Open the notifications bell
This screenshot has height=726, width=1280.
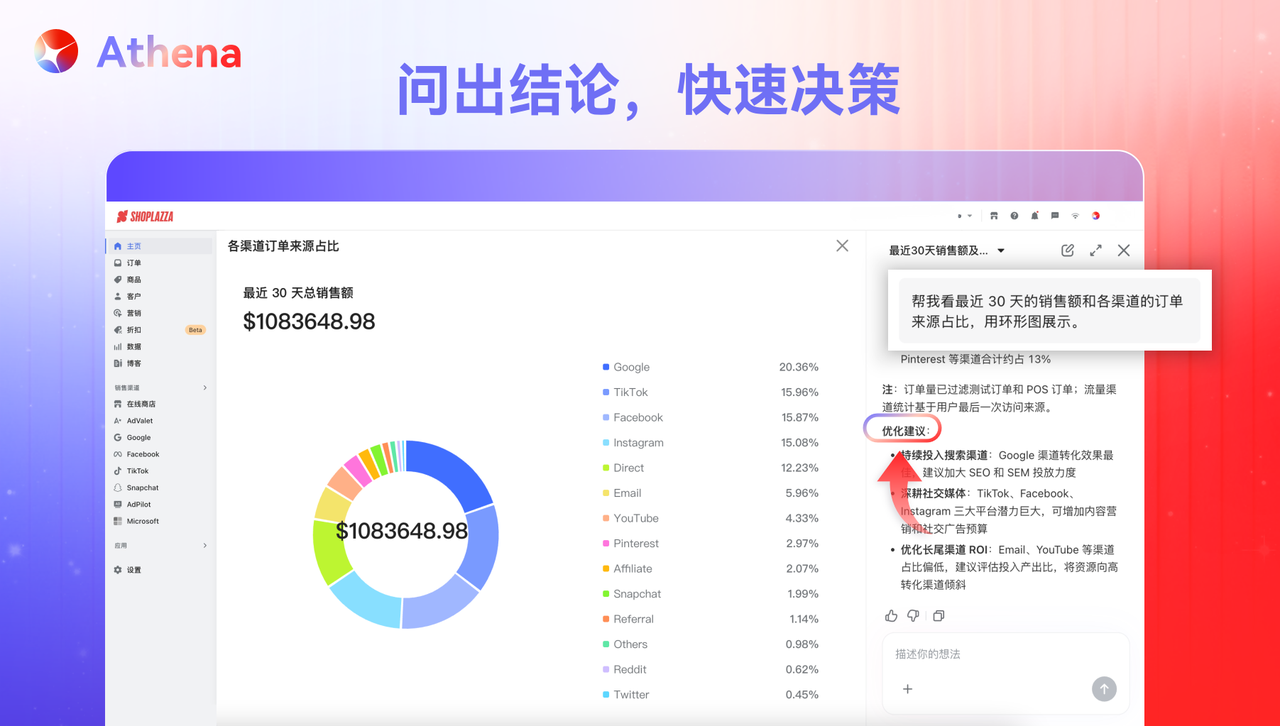pos(1035,216)
